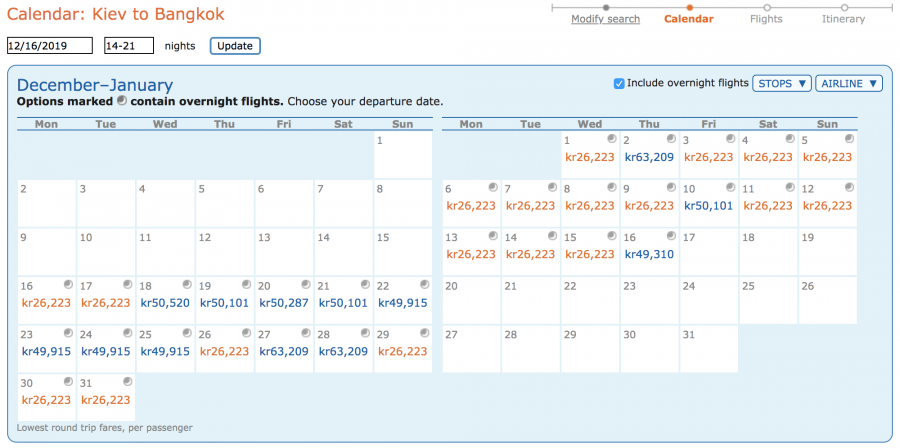Image resolution: width=900 pixels, height=448 pixels.
Task: Select January 16 fare kr49,310
Action: click(x=649, y=254)
